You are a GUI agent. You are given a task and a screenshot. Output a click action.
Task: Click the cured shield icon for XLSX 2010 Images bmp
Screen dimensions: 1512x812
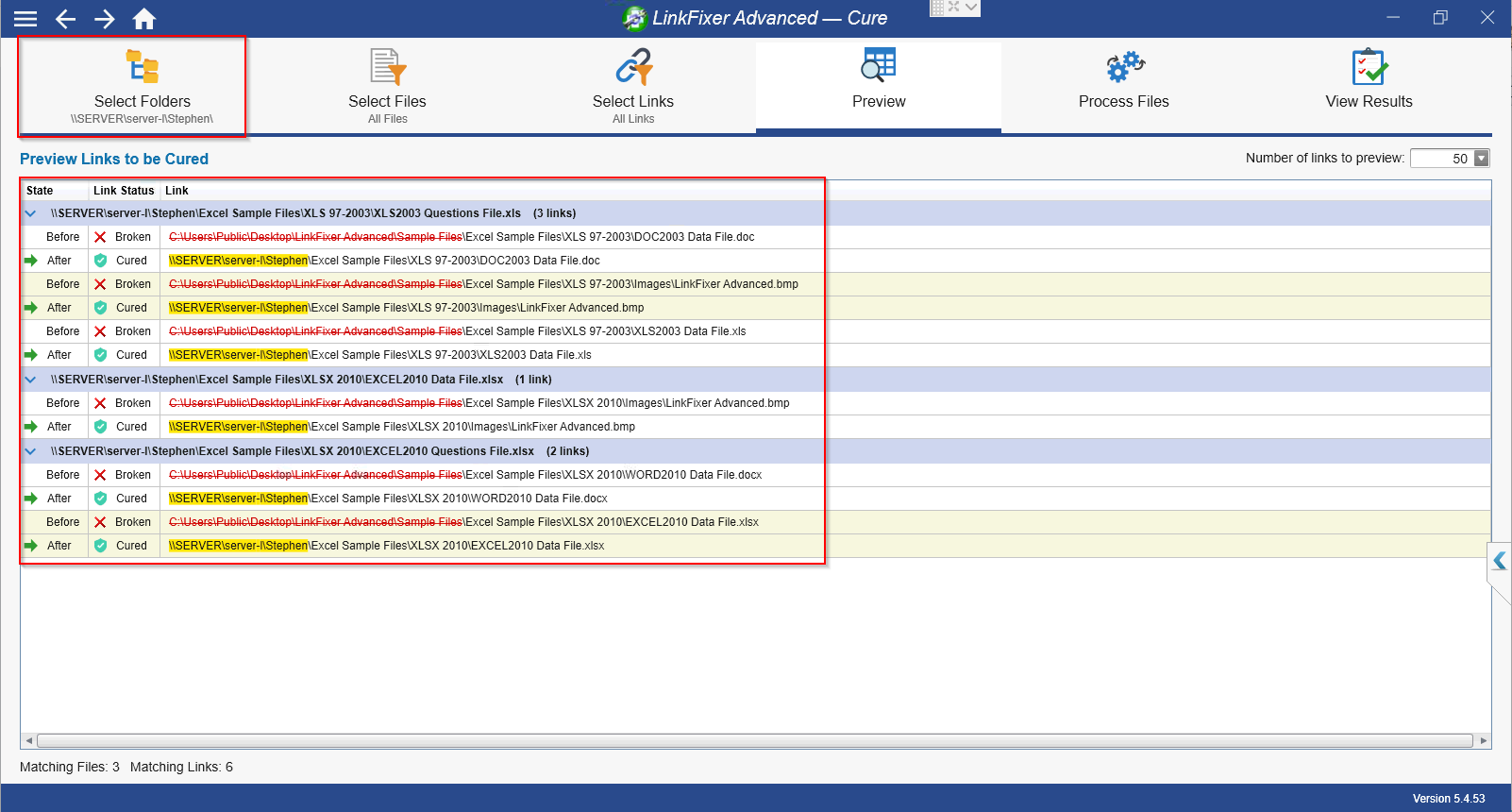pyautogui.click(x=100, y=427)
